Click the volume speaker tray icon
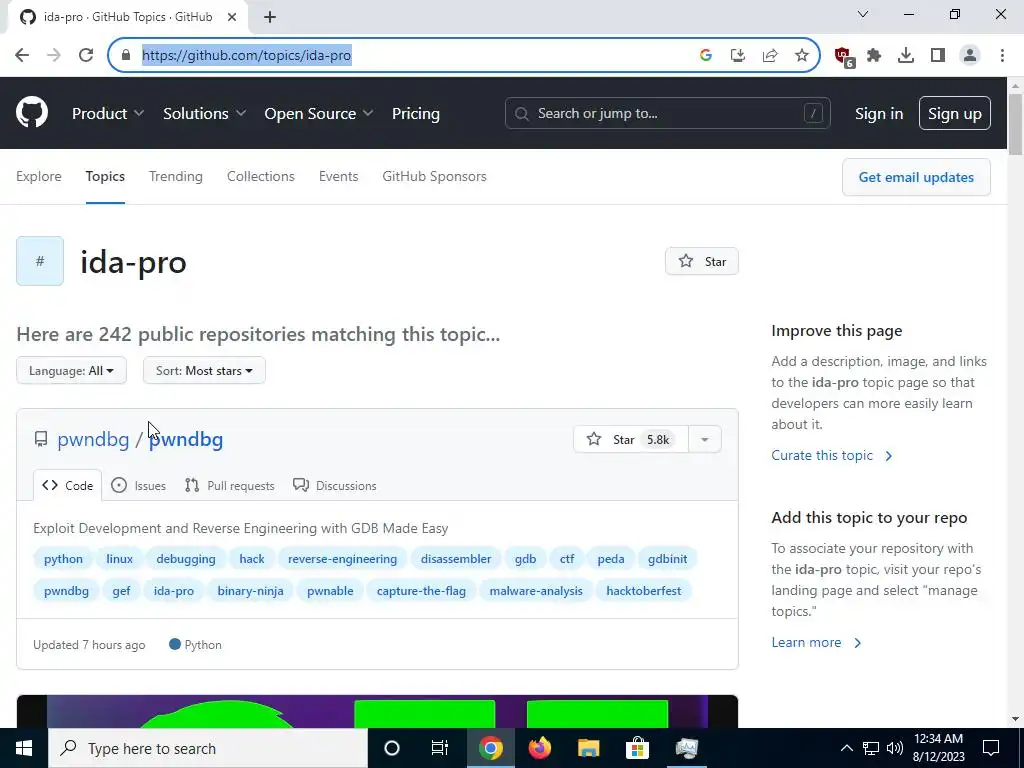 point(895,748)
